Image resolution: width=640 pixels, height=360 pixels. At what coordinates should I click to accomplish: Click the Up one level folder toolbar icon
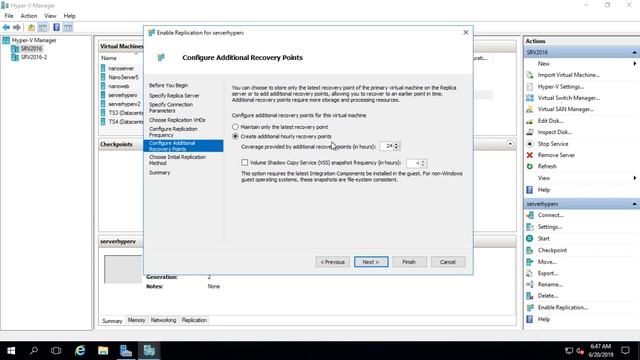[x=31, y=27]
